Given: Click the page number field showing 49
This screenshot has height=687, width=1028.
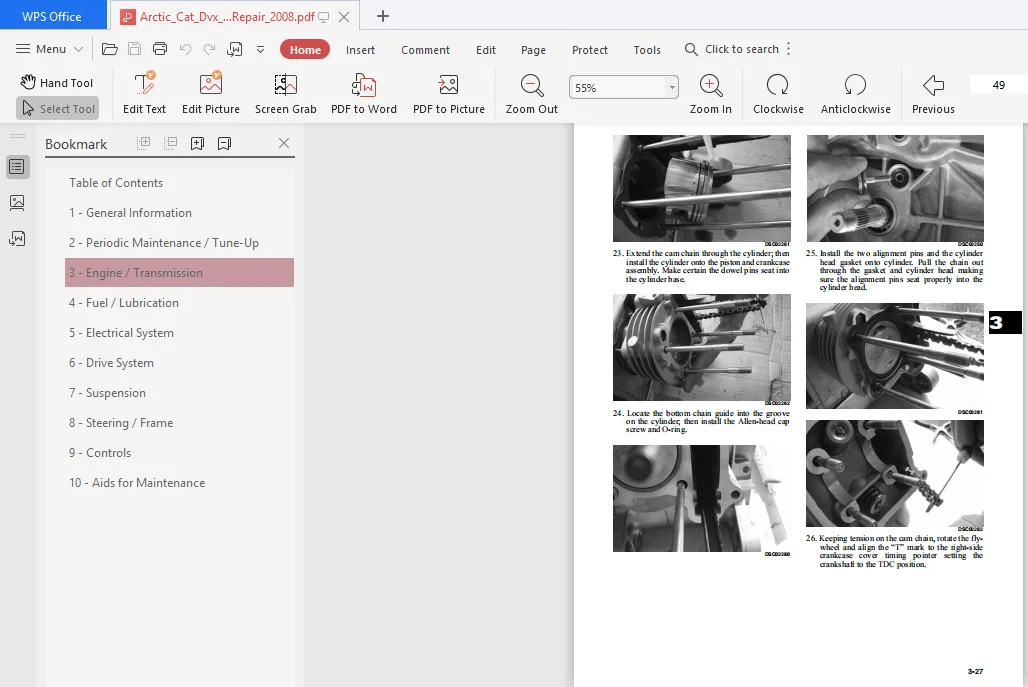Looking at the screenshot, I should pos(998,85).
